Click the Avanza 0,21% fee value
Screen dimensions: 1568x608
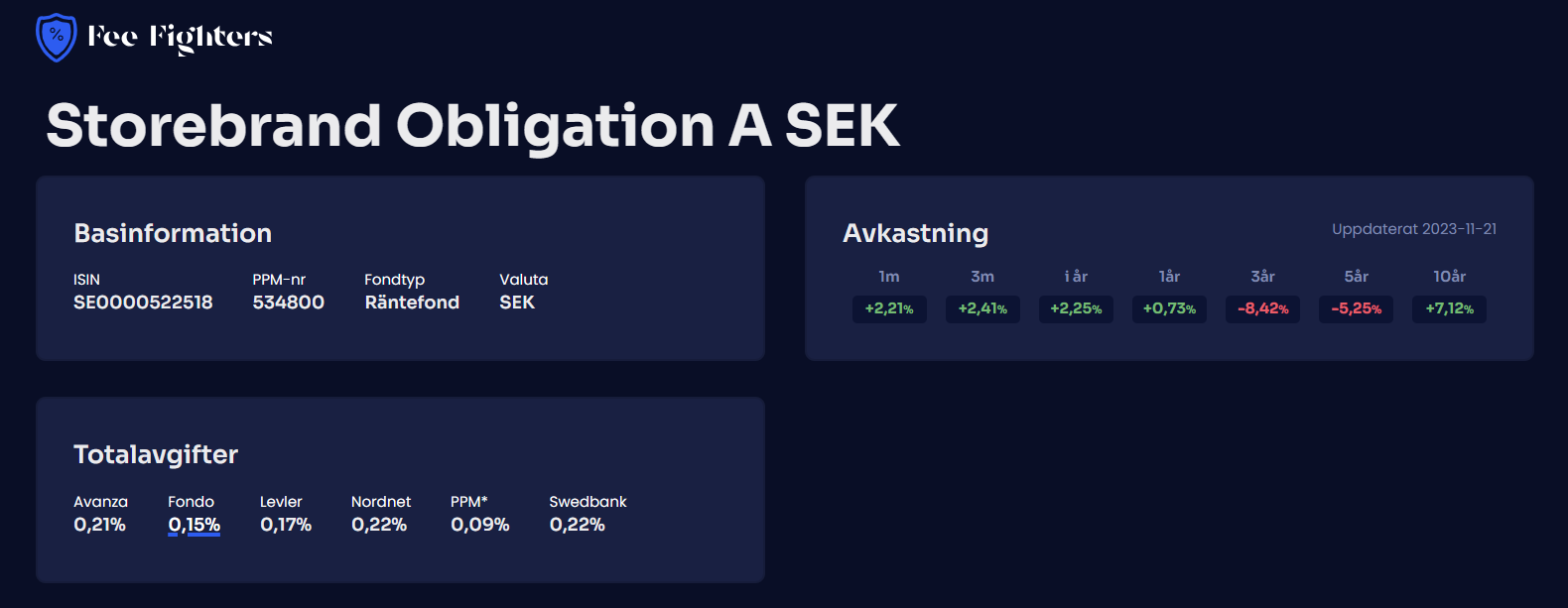99,525
